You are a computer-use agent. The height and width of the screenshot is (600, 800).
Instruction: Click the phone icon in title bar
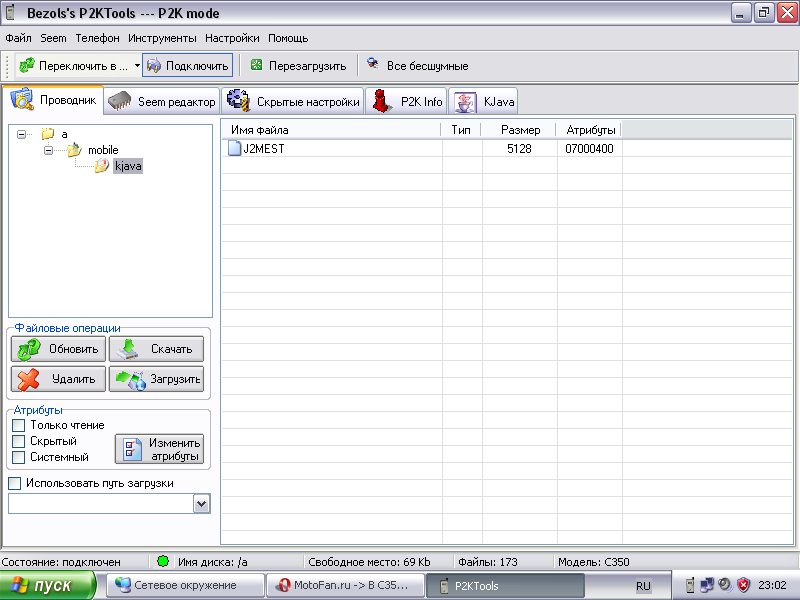coord(10,12)
